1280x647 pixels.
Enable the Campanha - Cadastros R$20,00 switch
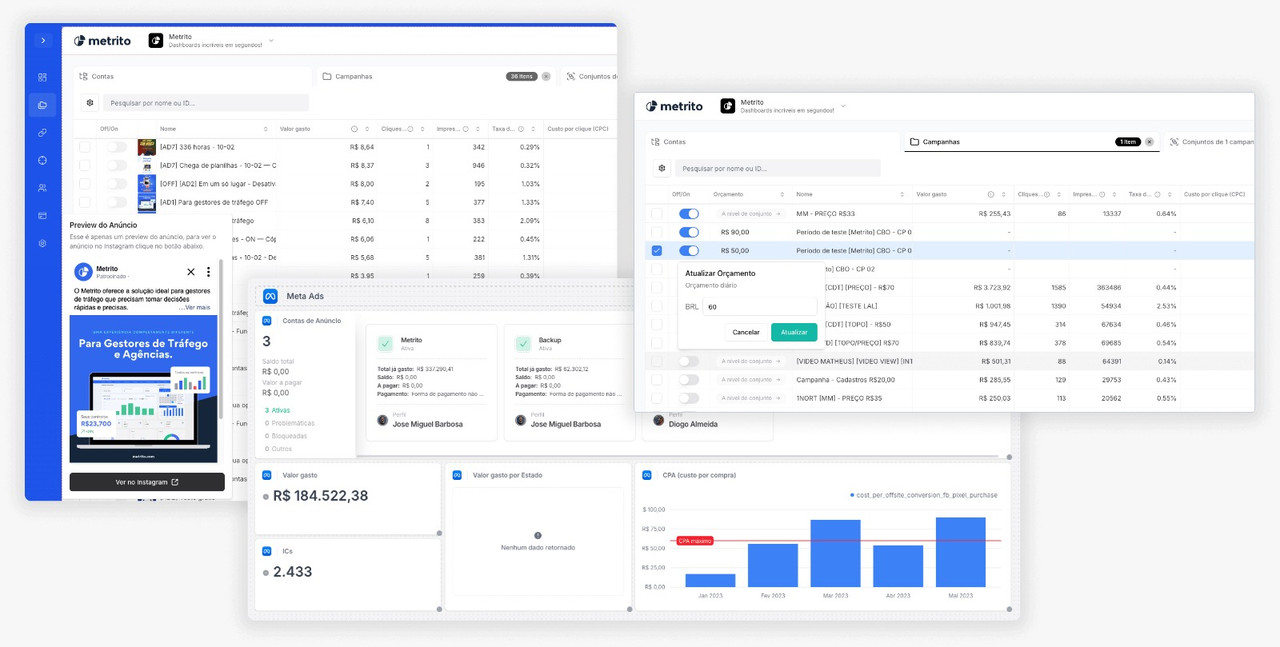[x=689, y=380]
